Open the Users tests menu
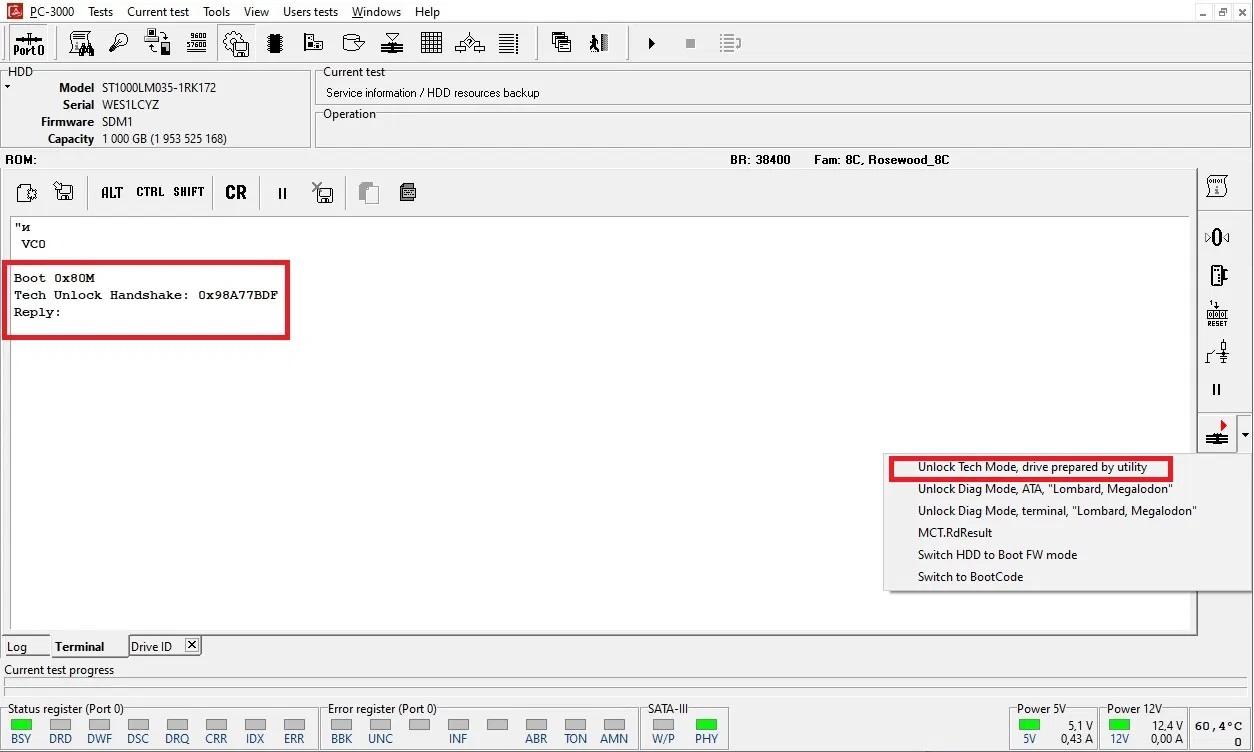The height and width of the screenshot is (752, 1254). coord(310,12)
